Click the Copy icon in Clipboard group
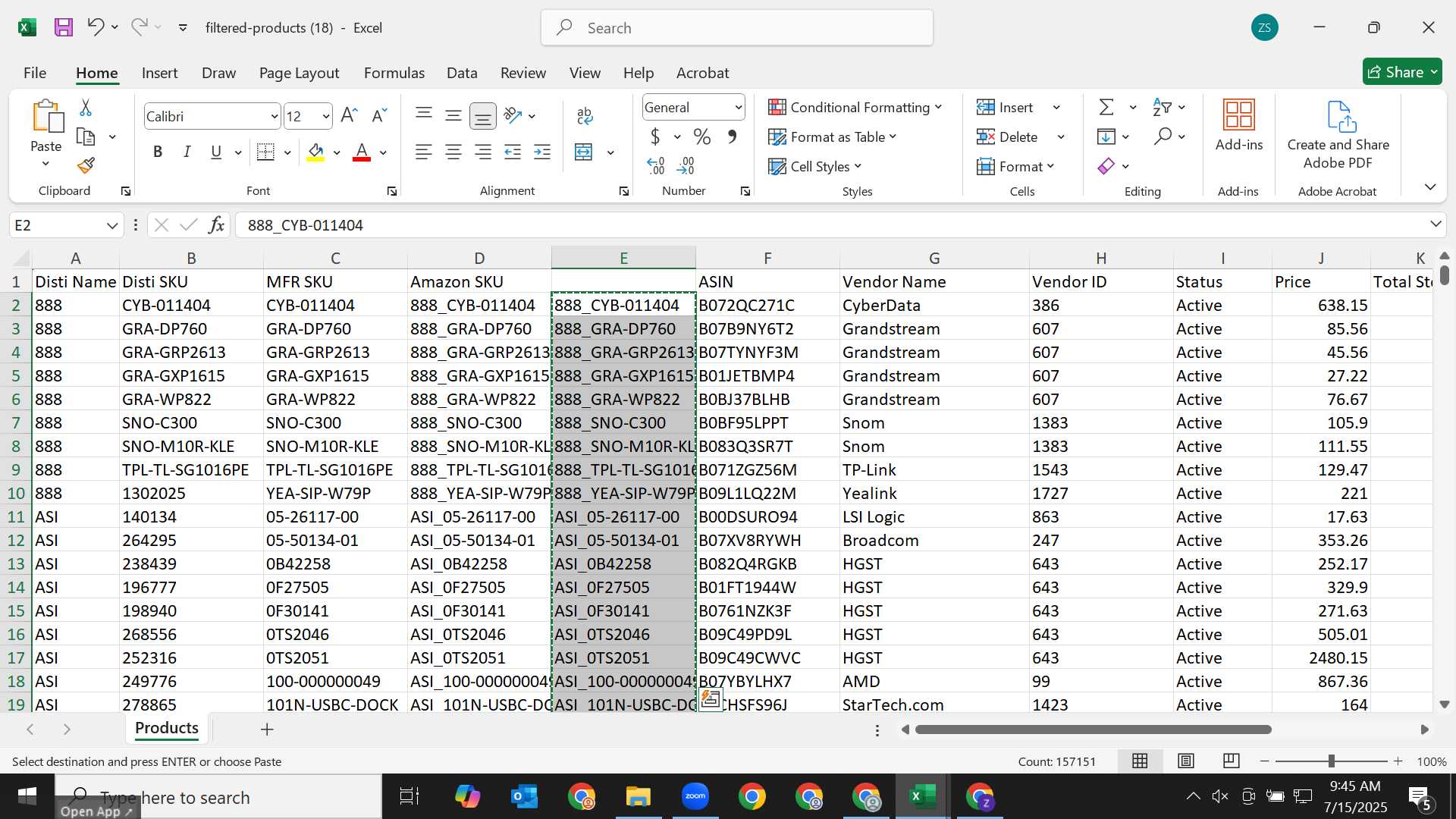1456x819 pixels. point(86,137)
